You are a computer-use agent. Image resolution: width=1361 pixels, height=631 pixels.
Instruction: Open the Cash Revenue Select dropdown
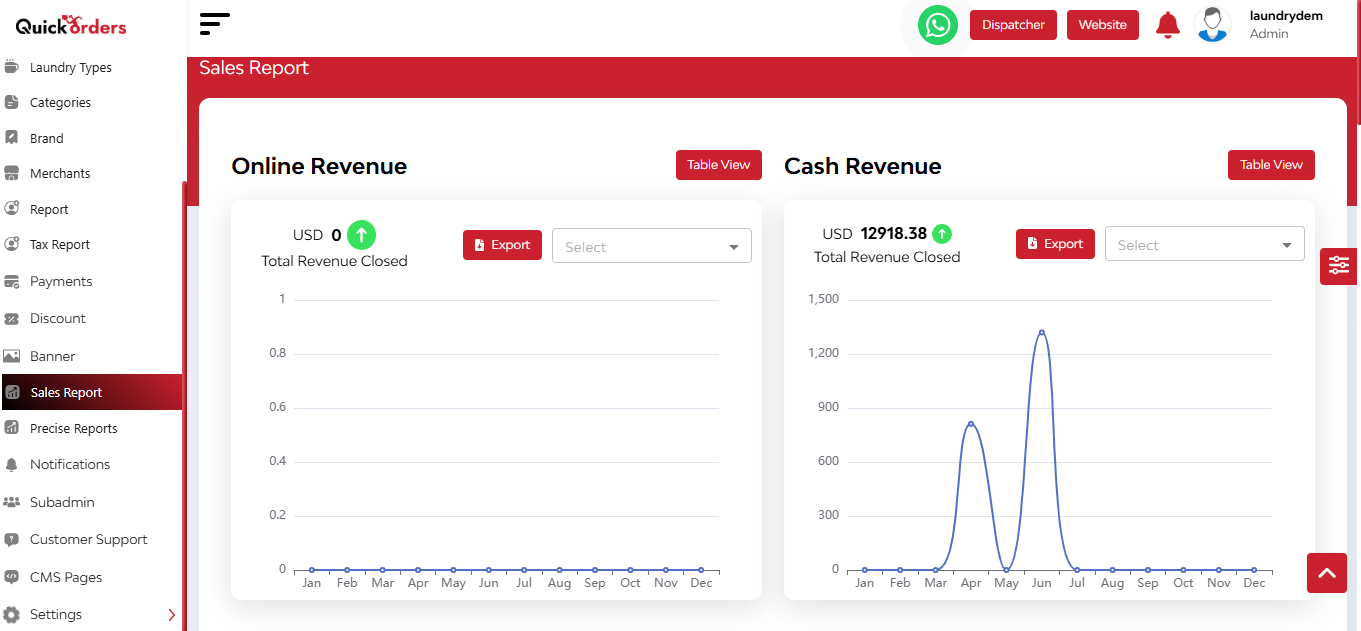tap(1205, 244)
